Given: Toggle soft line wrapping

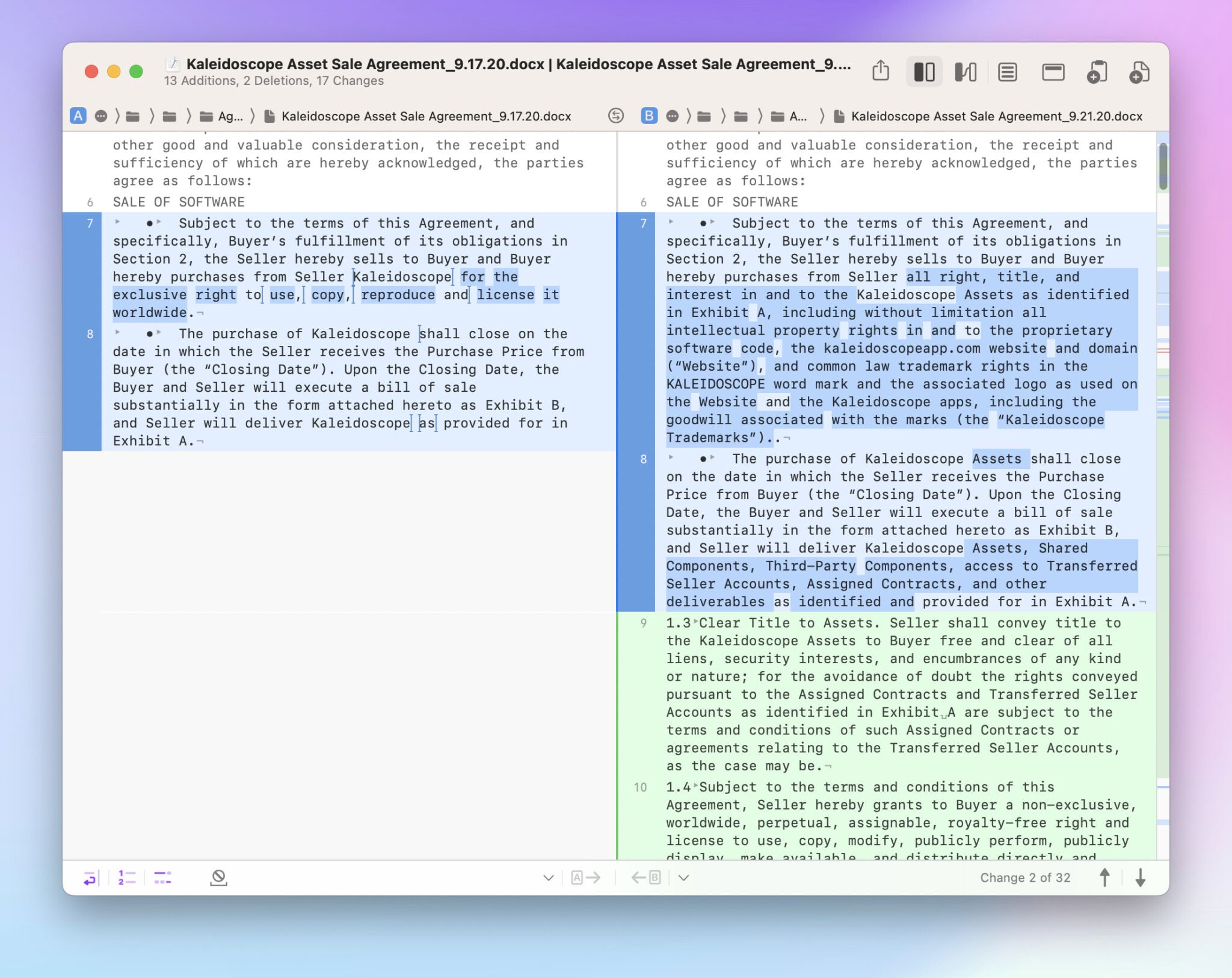Looking at the screenshot, I should point(90,877).
